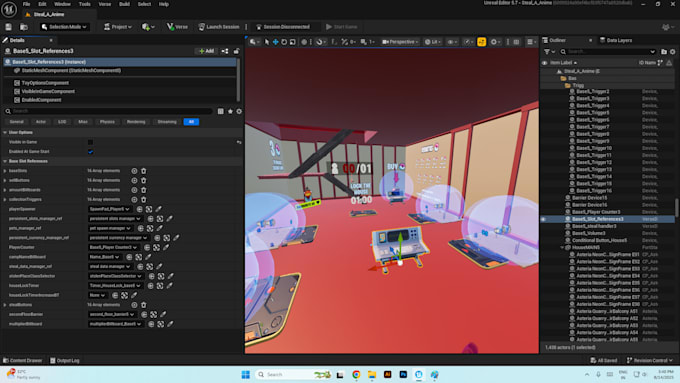The image size is (680, 383).
Task: Open content browse icon next to save
Action: tap(24, 27)
